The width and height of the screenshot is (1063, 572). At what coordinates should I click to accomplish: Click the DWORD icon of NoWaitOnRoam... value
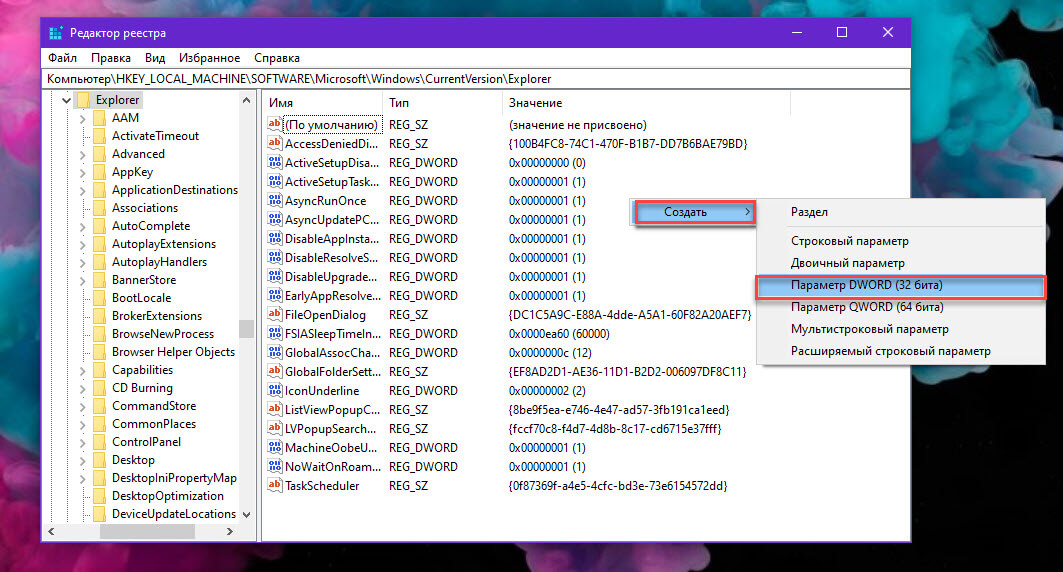point(275,466)
